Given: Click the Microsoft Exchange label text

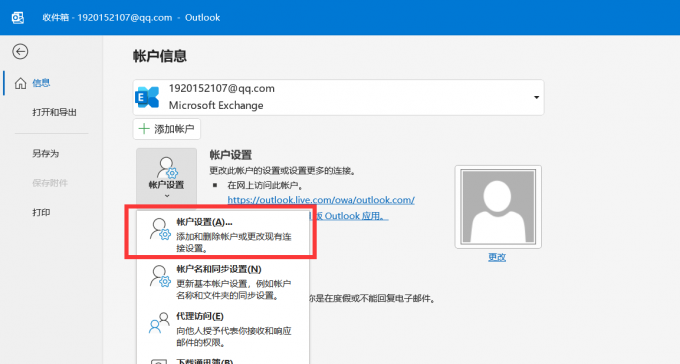Looking at the screenshot, I should [216, 105].
